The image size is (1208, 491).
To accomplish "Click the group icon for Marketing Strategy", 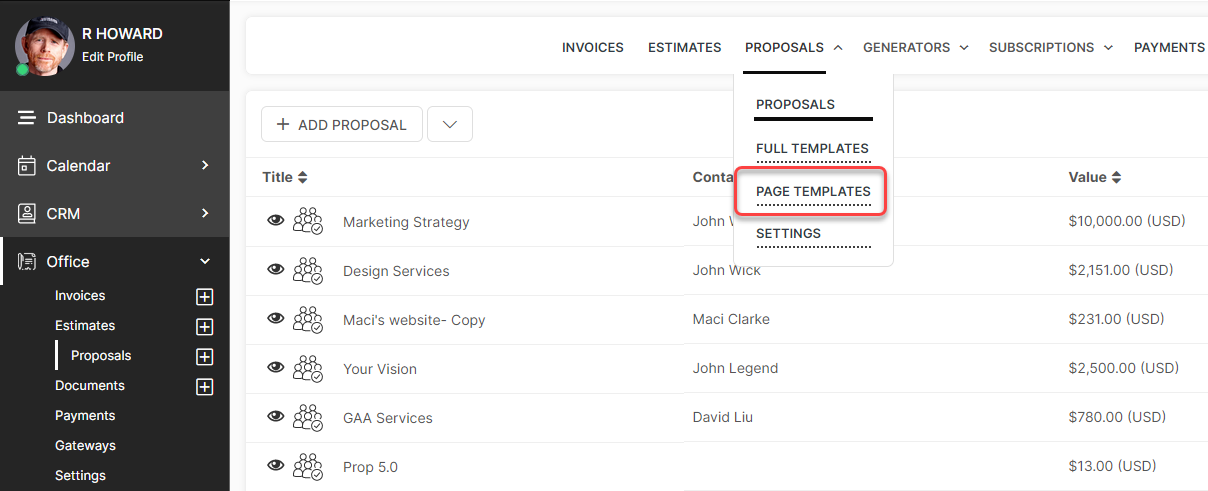I will 308,222.
